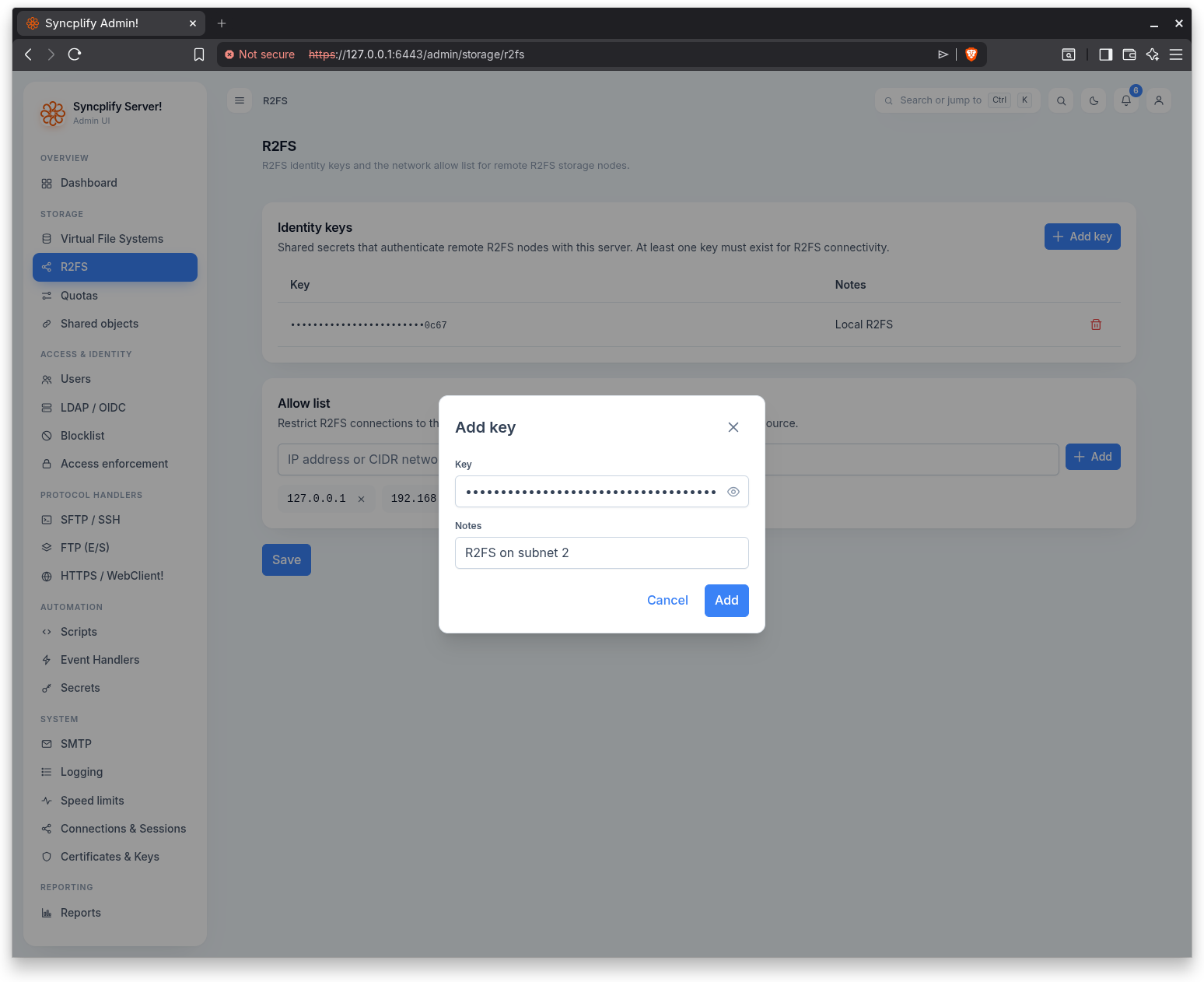Open the browser tab search icon
Viewport: 1204px width, 982px height.
click(1069, 54)
